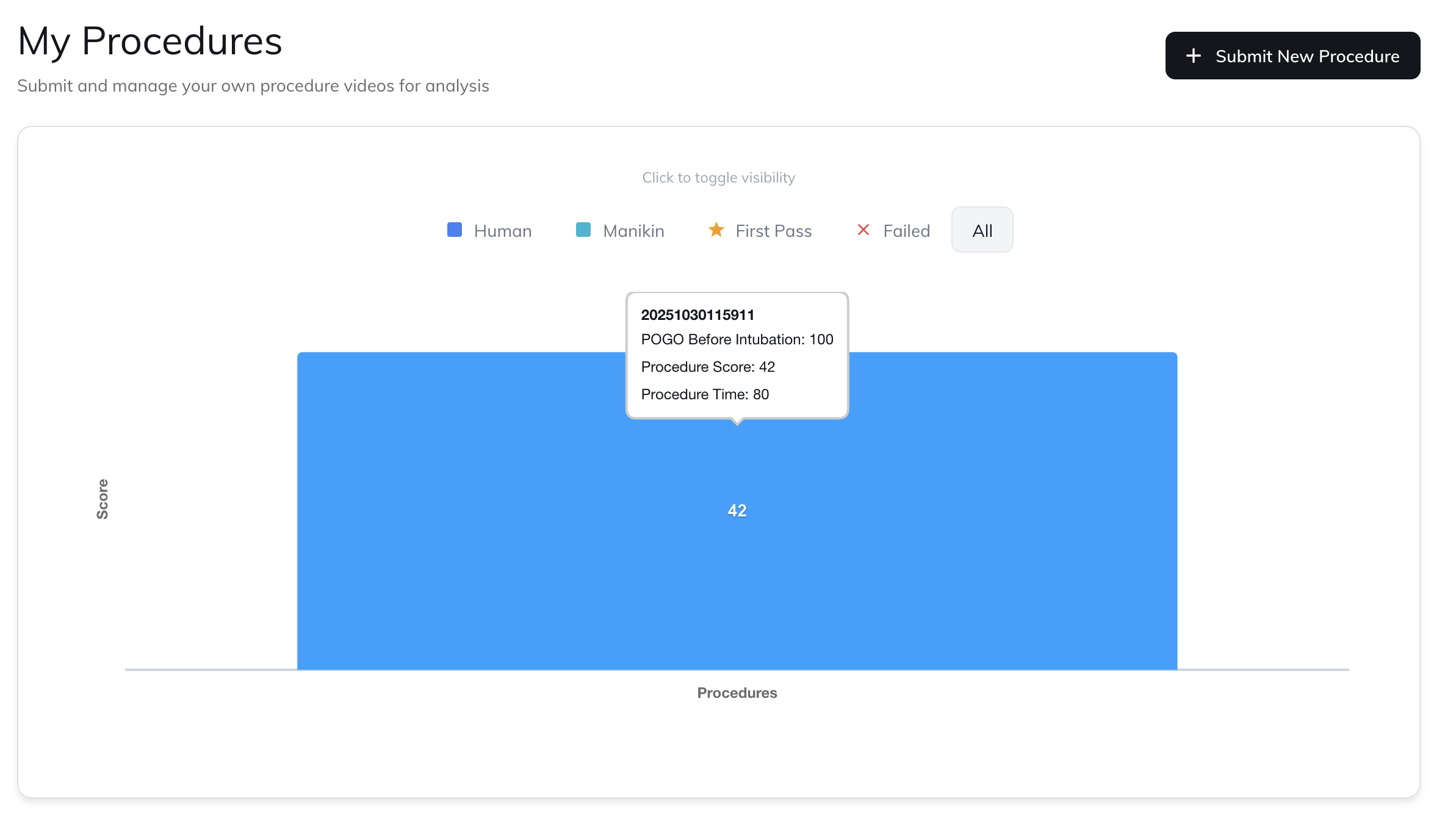
Task: Toggle the Human legend blue square
Action: [x=454, y=230]
